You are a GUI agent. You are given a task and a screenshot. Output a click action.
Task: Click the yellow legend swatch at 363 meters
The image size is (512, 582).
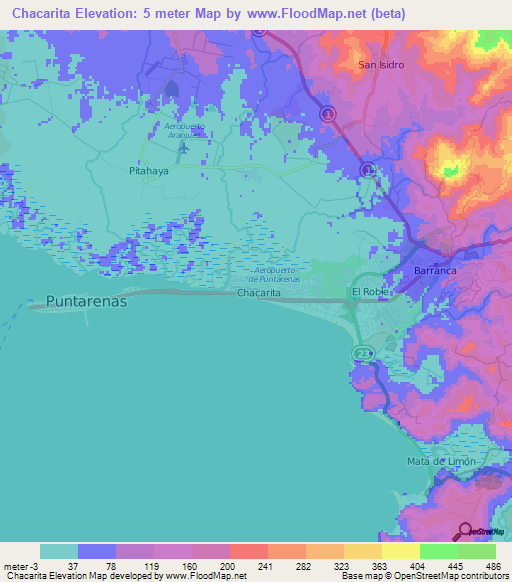click(401, 552)
